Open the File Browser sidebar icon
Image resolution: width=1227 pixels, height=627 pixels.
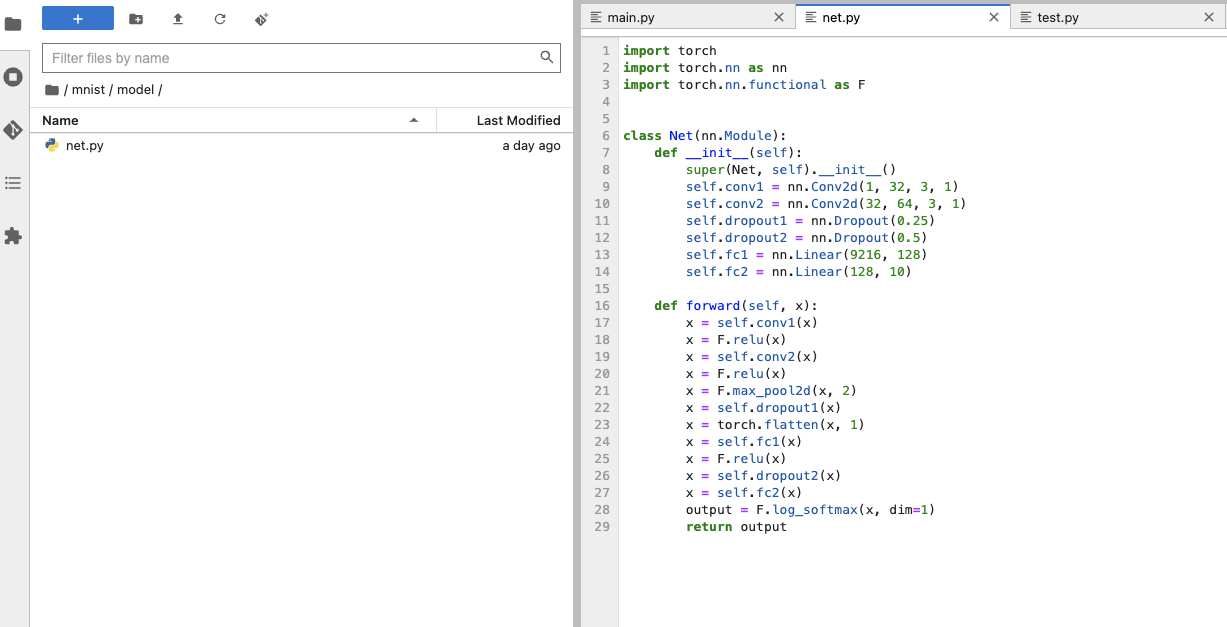13,24
